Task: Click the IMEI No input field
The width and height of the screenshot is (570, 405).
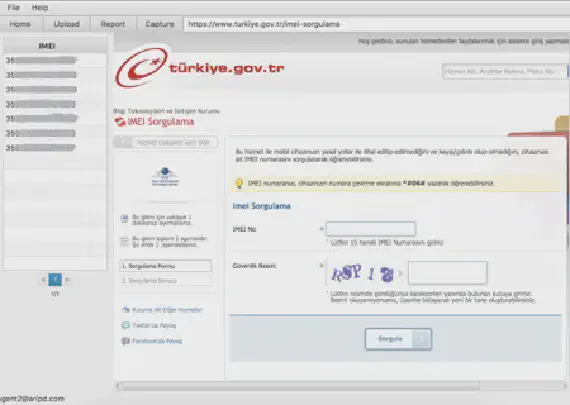Action: pos(371,229)
